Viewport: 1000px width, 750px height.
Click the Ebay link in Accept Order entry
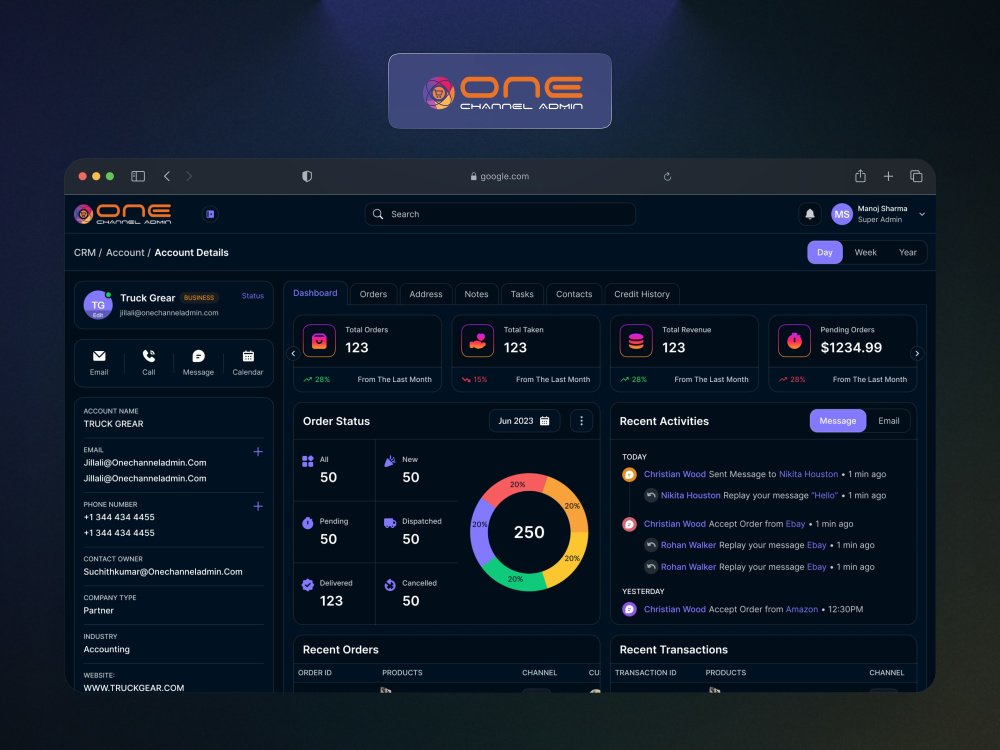[795, 524]
